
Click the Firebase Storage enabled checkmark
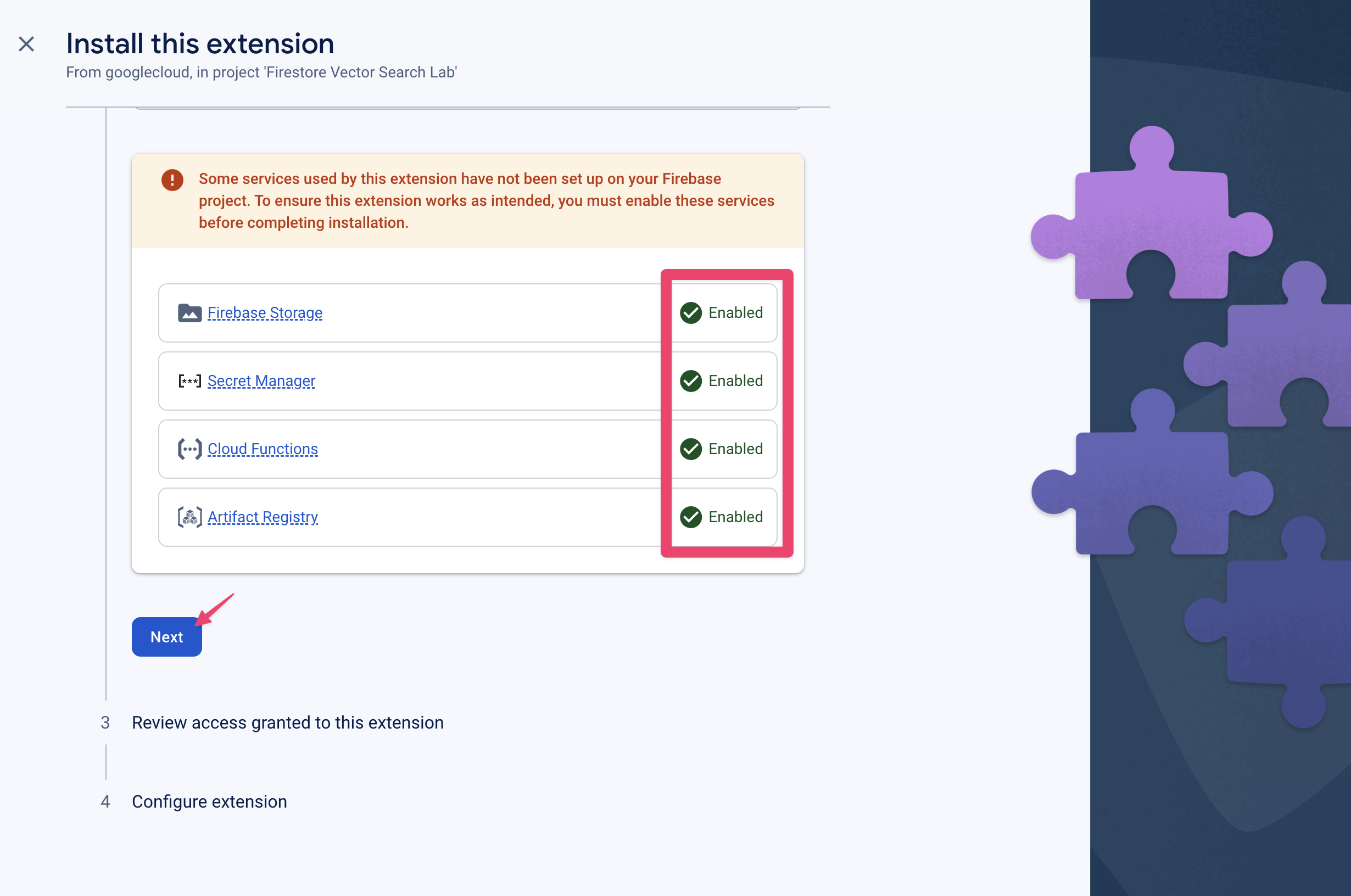click(x=692, y=312)
